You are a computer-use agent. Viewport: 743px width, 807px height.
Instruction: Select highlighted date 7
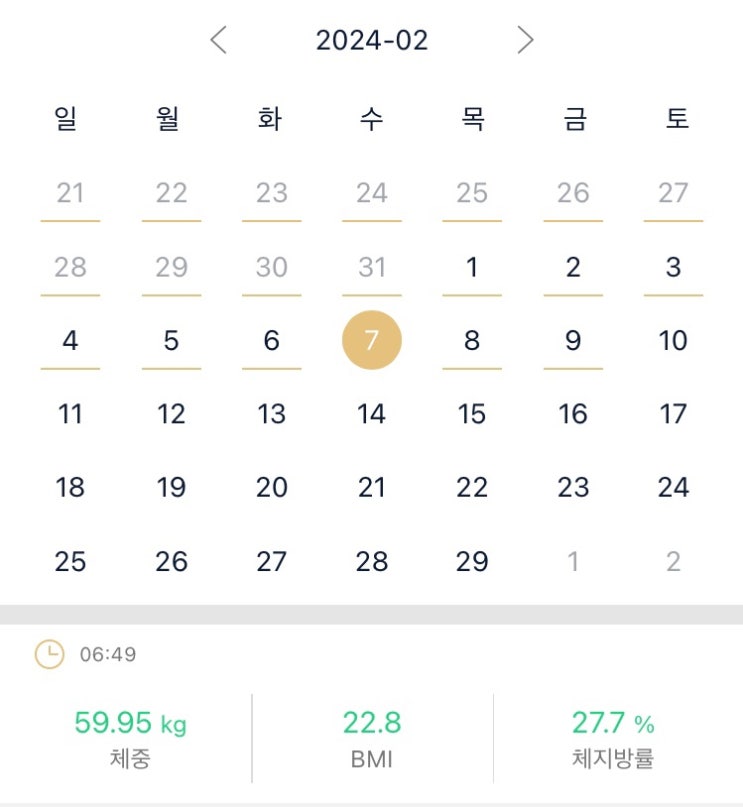tap(372, 340)
